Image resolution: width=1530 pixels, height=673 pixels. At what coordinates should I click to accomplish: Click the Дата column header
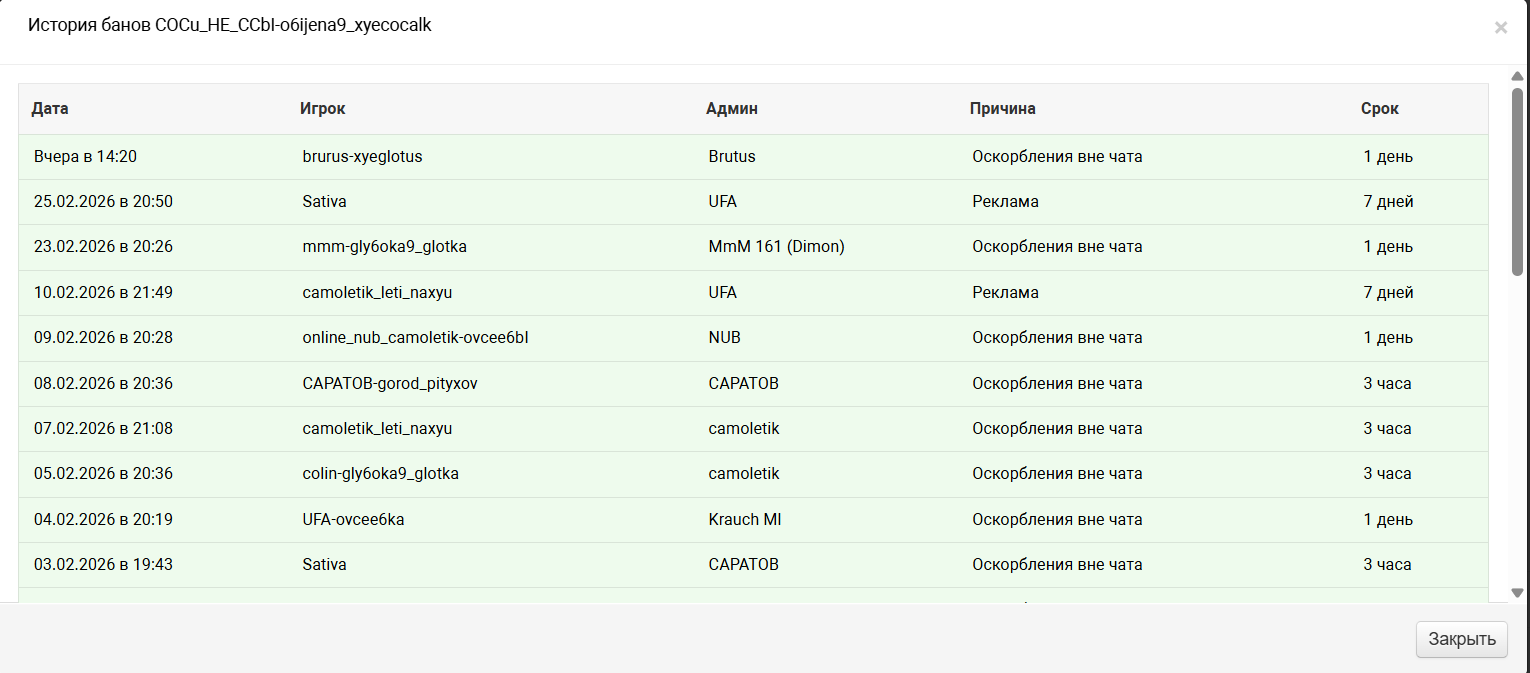[x=50, y=109]
